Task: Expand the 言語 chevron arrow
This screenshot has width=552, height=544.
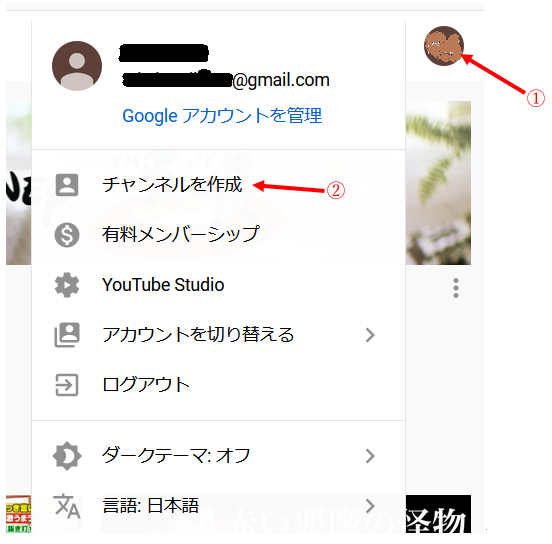Action: click(x=370, y=506)
